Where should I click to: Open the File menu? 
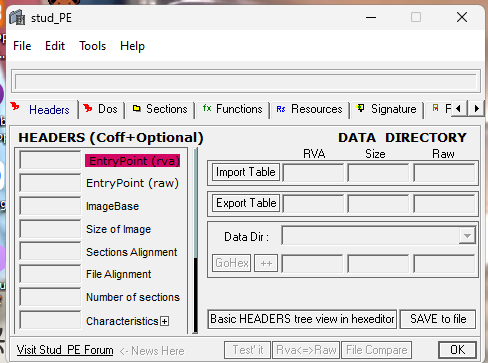click(x=22, y=46)
